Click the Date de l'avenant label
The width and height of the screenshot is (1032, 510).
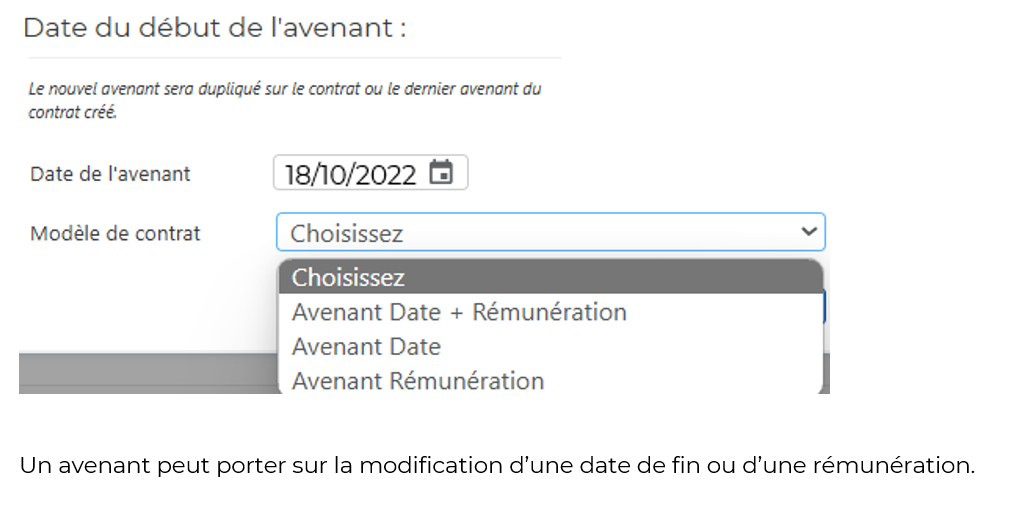110,174
